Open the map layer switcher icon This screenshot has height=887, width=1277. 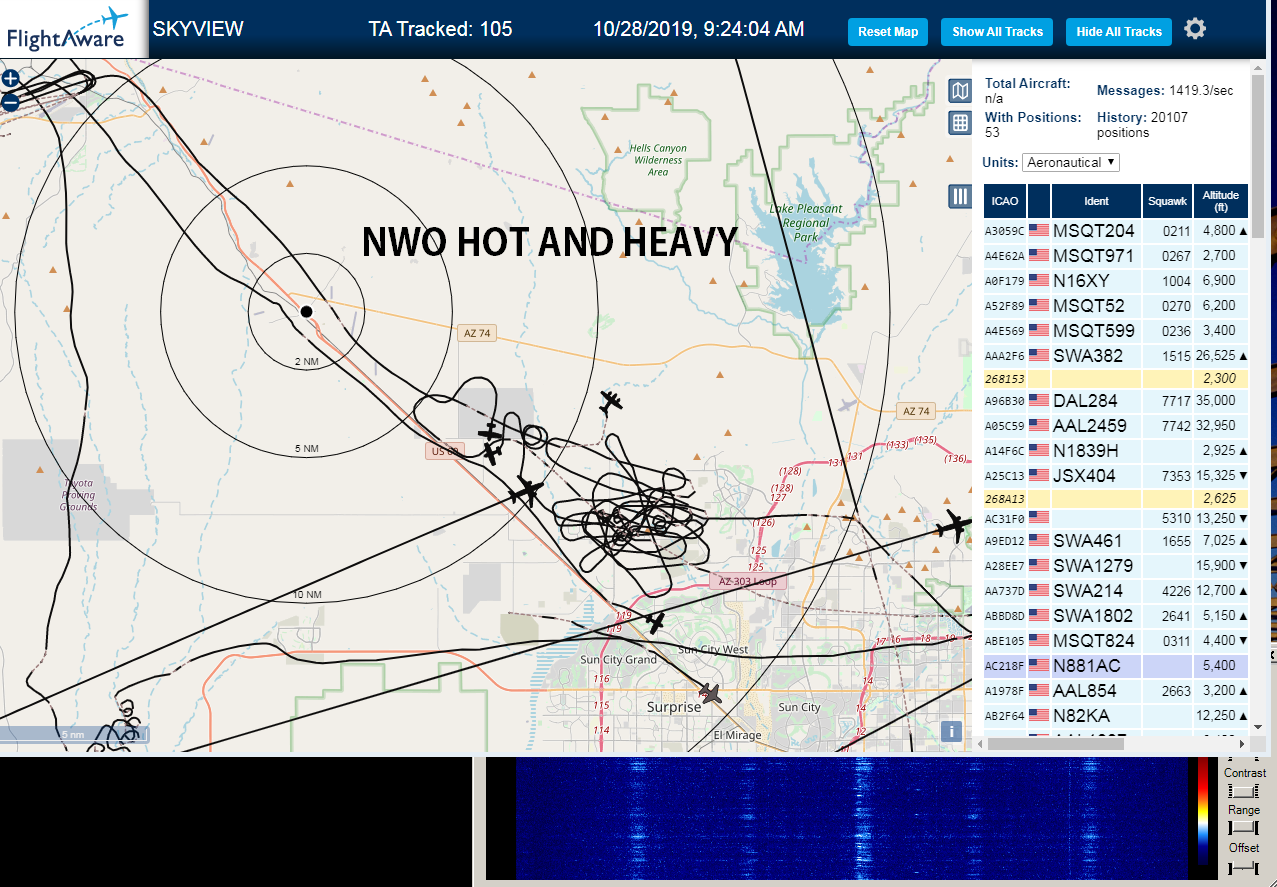(960, 92)
